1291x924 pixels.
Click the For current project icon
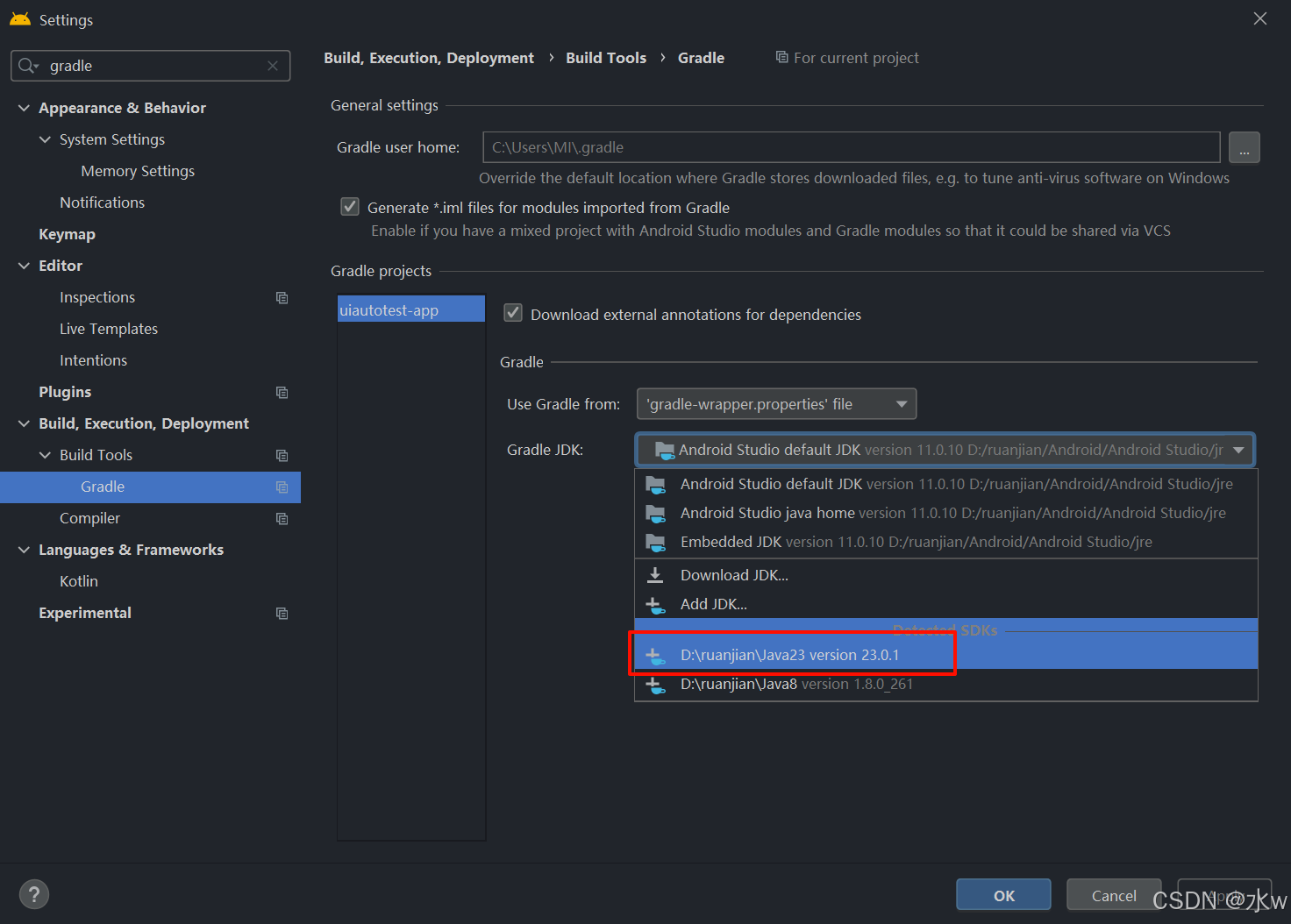(x=781, y=57)
